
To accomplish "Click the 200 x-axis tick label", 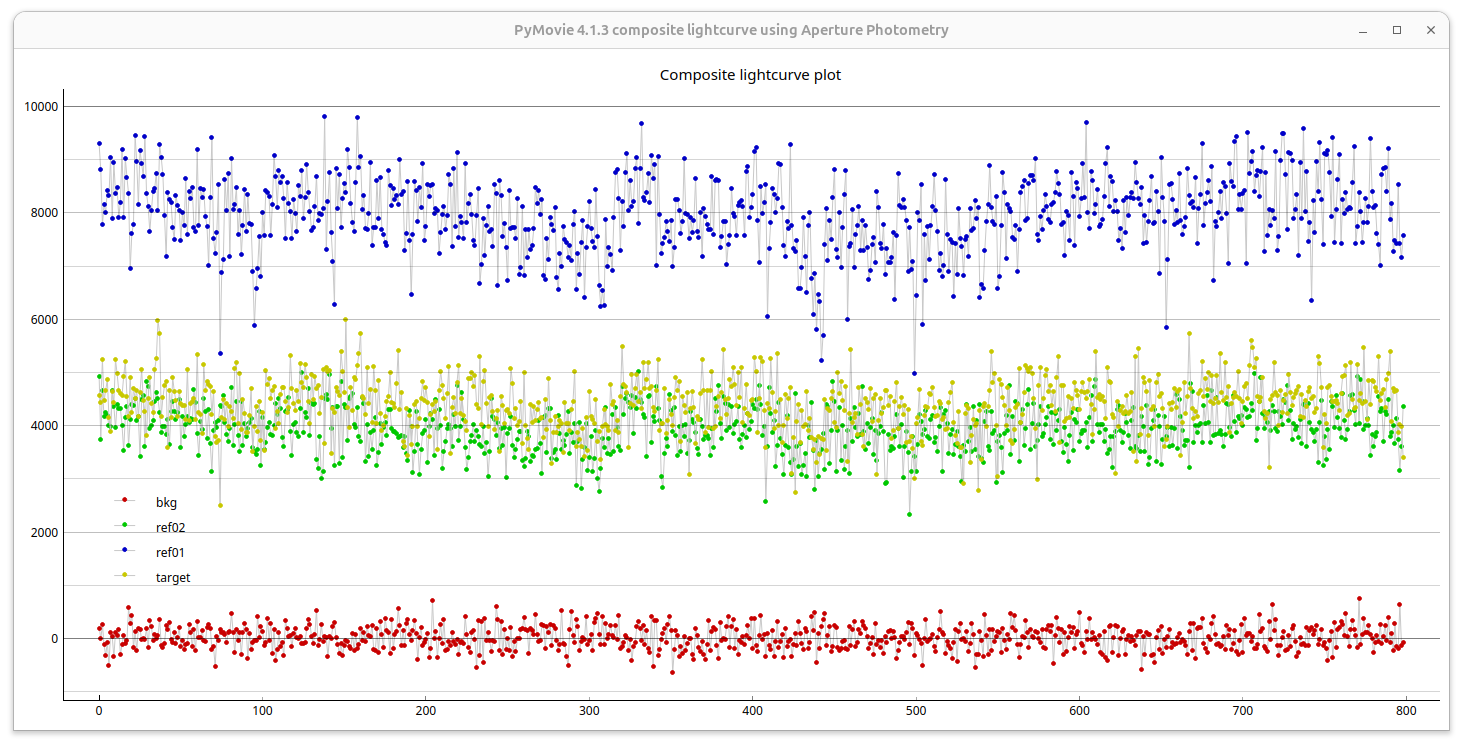I will [425, 711].
